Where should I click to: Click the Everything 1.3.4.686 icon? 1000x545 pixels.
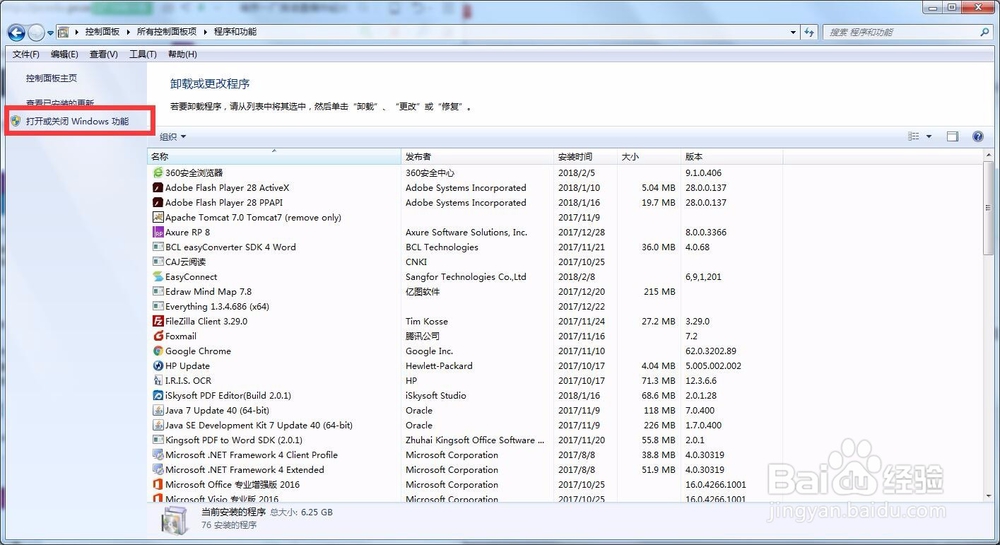coord(158,306)
